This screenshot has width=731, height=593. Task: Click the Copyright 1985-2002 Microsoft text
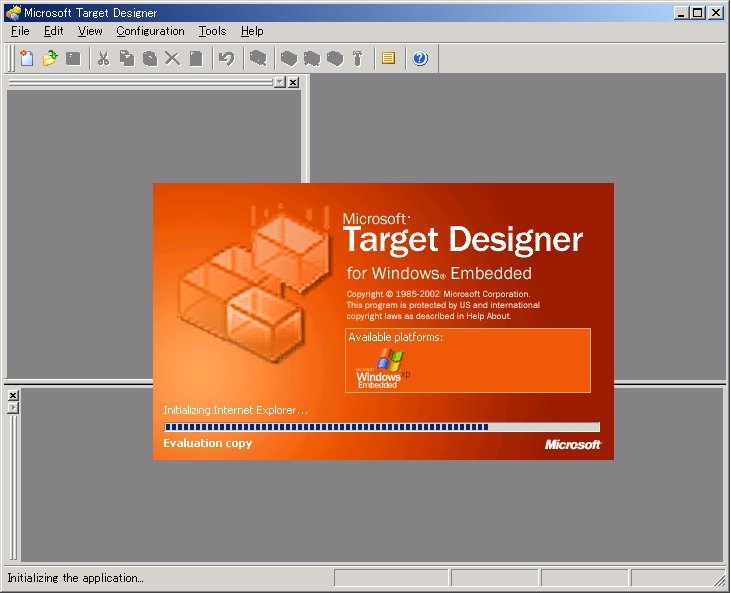[x=438, y=294]
